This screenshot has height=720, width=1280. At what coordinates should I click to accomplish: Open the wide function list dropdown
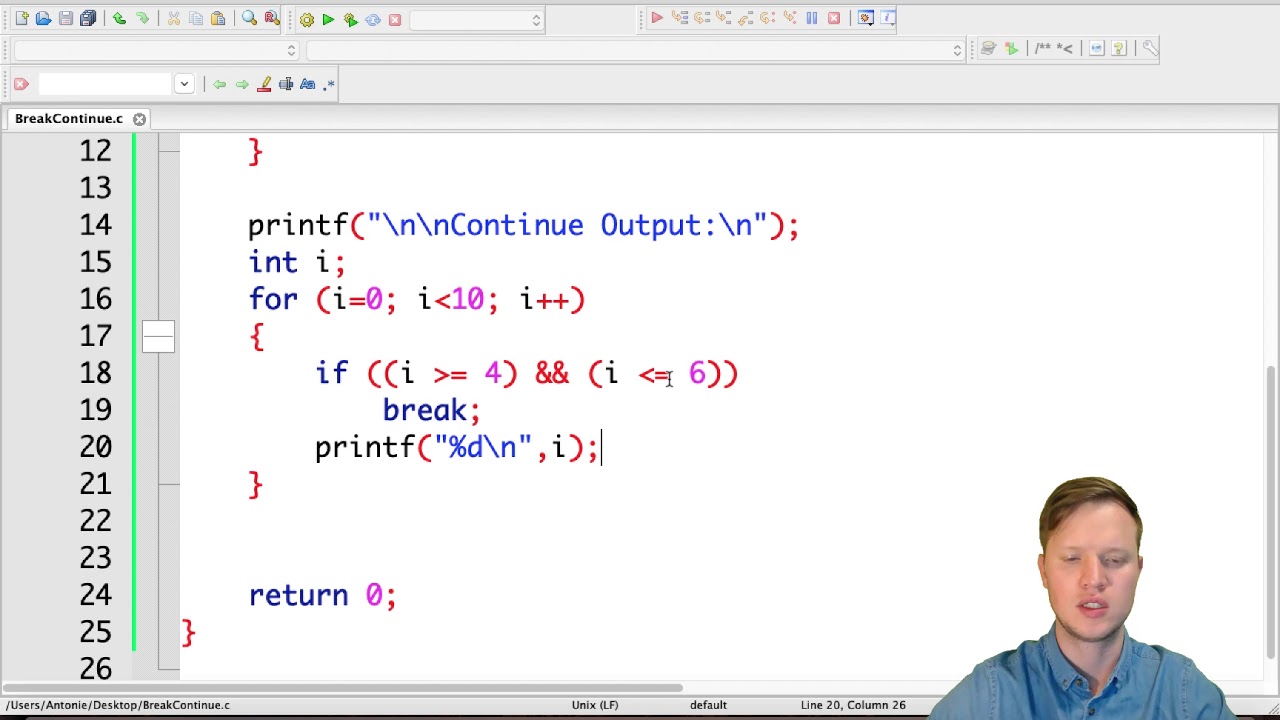pyautogui.click(x=636, y=50)
